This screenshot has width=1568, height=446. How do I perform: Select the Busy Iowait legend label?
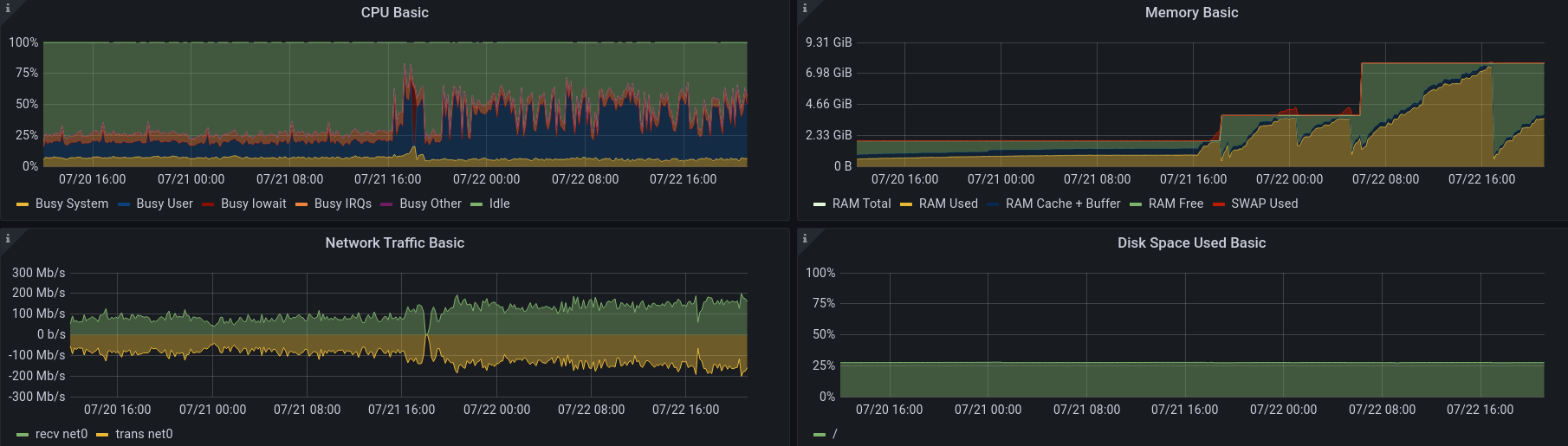[253, 204]
